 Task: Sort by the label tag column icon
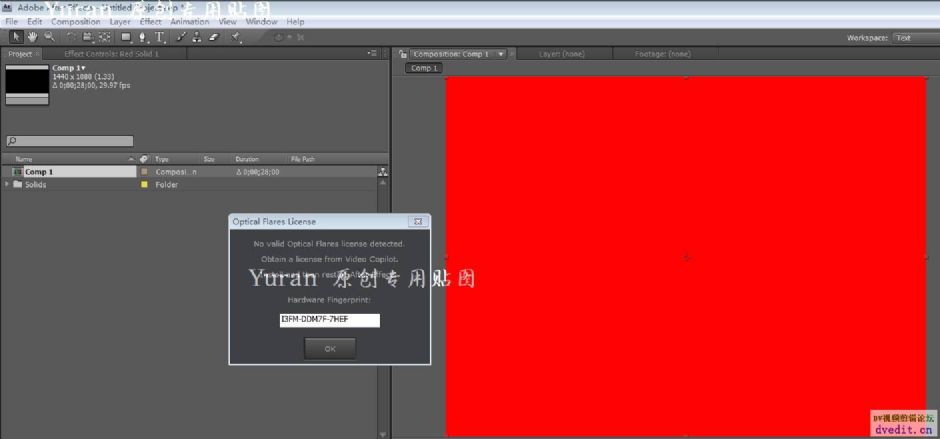coord(144,160)
